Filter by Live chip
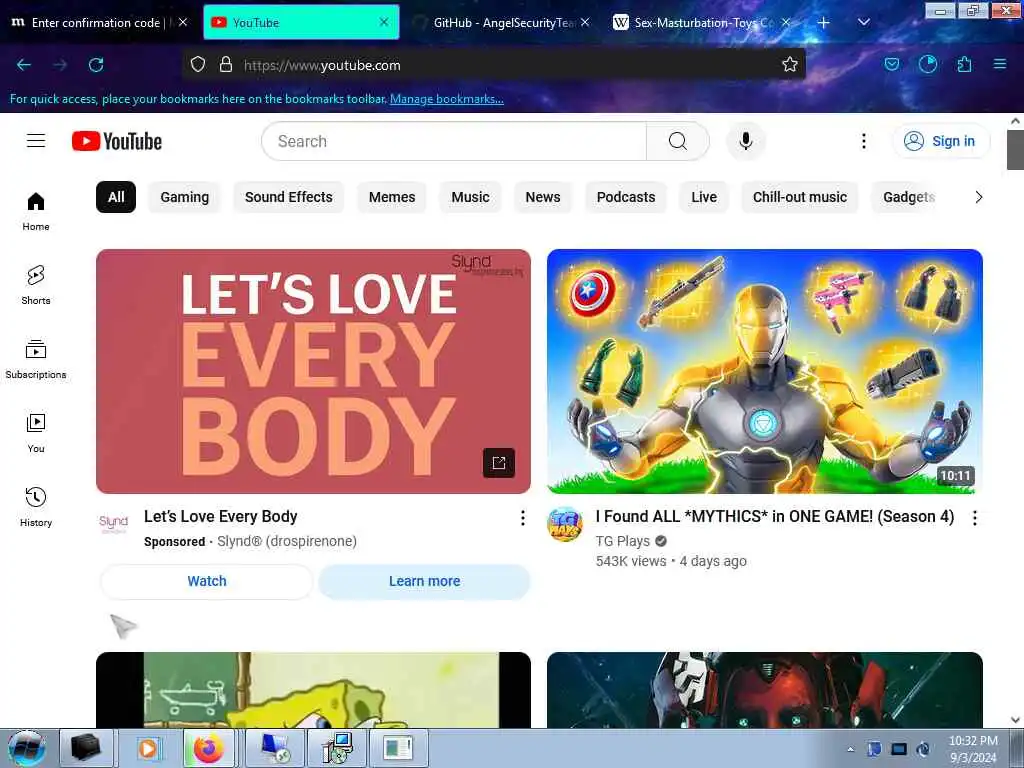The width and height of the screenshot is (1024, 768). pyautogui.click(x=704, y=197)
